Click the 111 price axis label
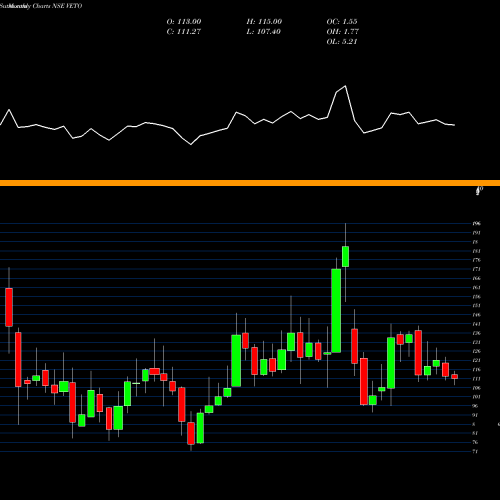This screenshot has width=500, height=500. click(x=476, y=379)
